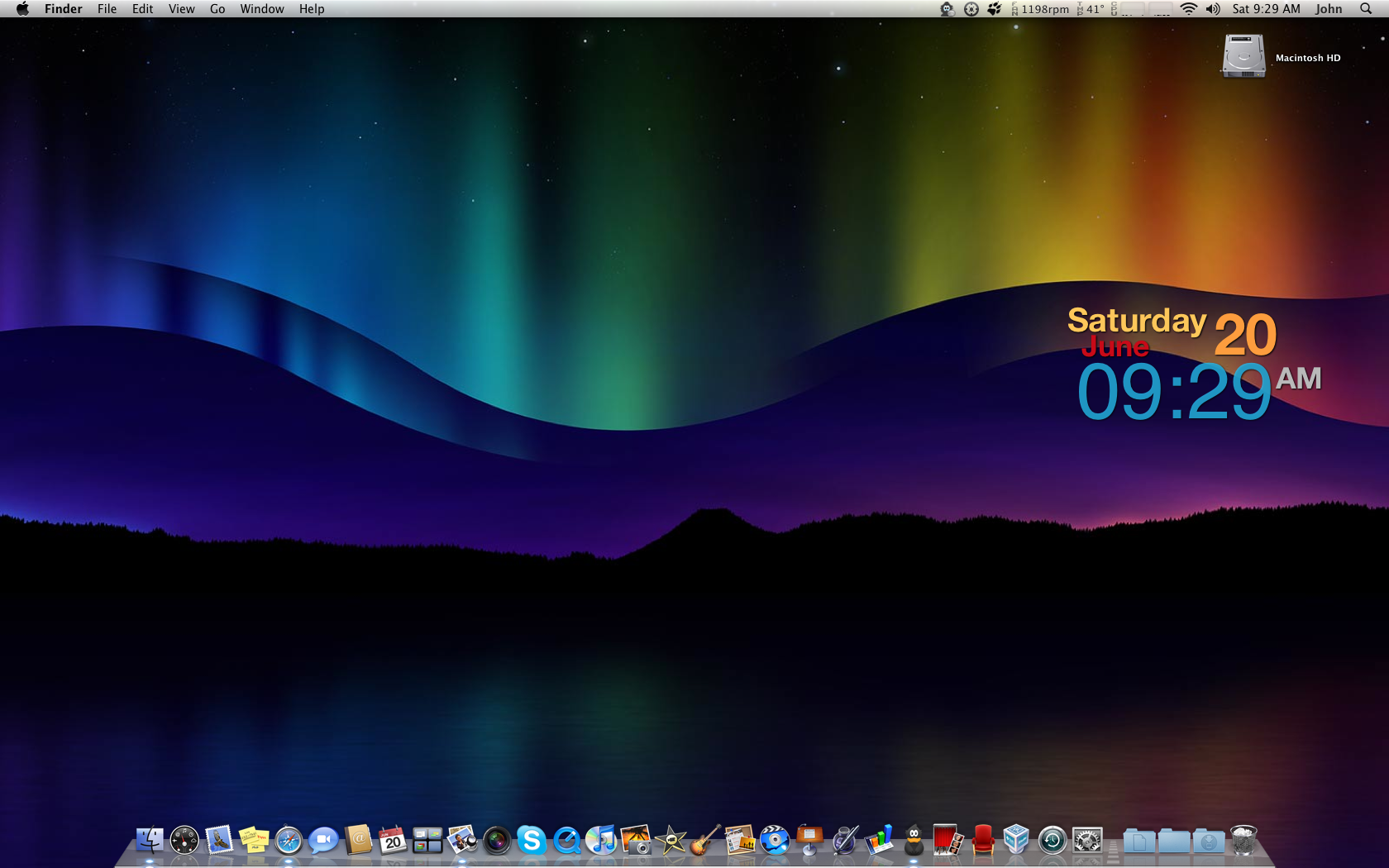Activate Spaces from the Dock
Viewport: 1389px width, 868px height.
coord(427,841)
